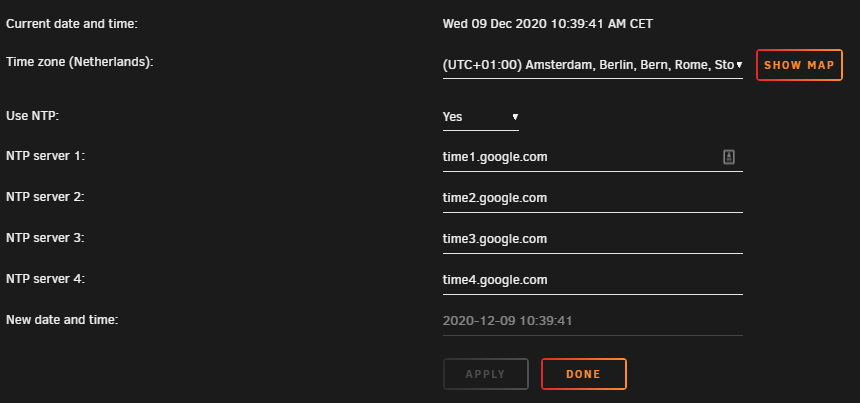Click the current date and time readout
860x403 pixels.
click(548, 24)
